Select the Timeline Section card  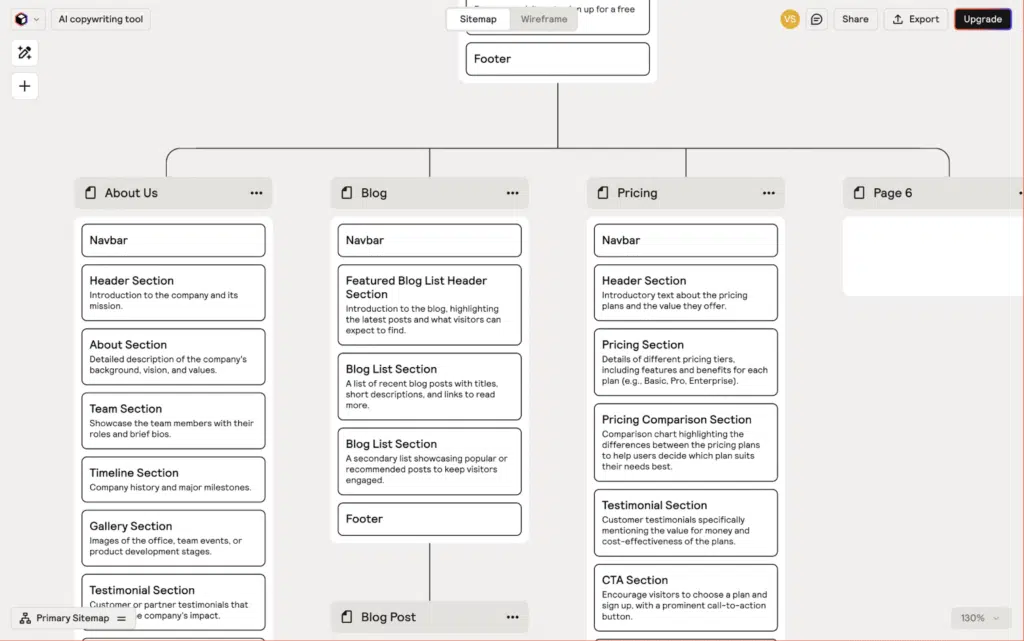173,480
